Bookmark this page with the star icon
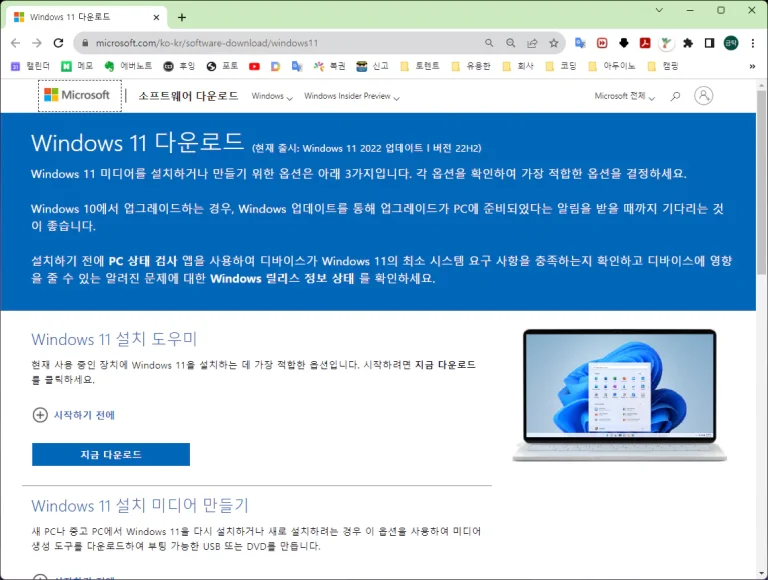Image resolution: width=768 pixels, height=580 pixels. pos(553,43)
